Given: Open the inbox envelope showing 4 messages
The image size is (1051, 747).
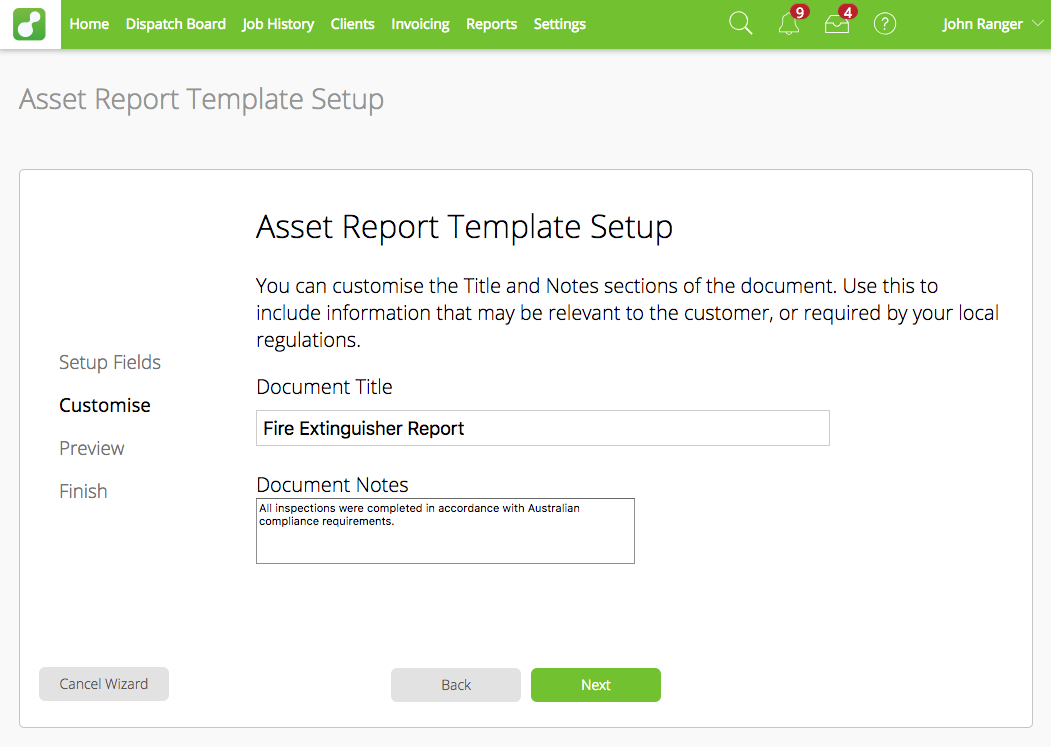Looking at the screenshot, I should pyautogui.click(x=836, y=24).
